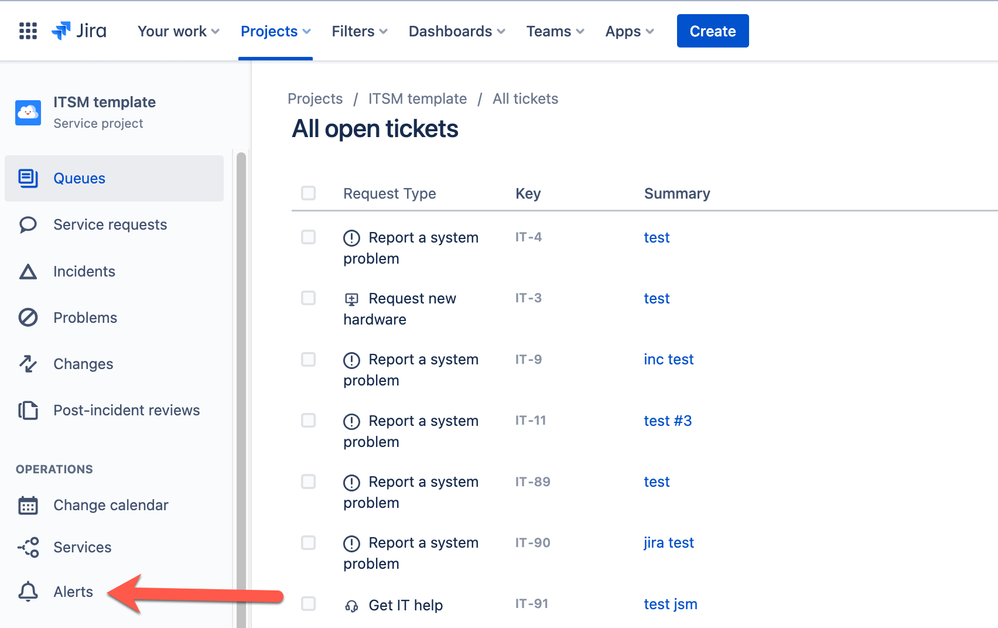The image size is (998, 628).
Task: Click the Change calendar icon
Action: pos(28,505)
